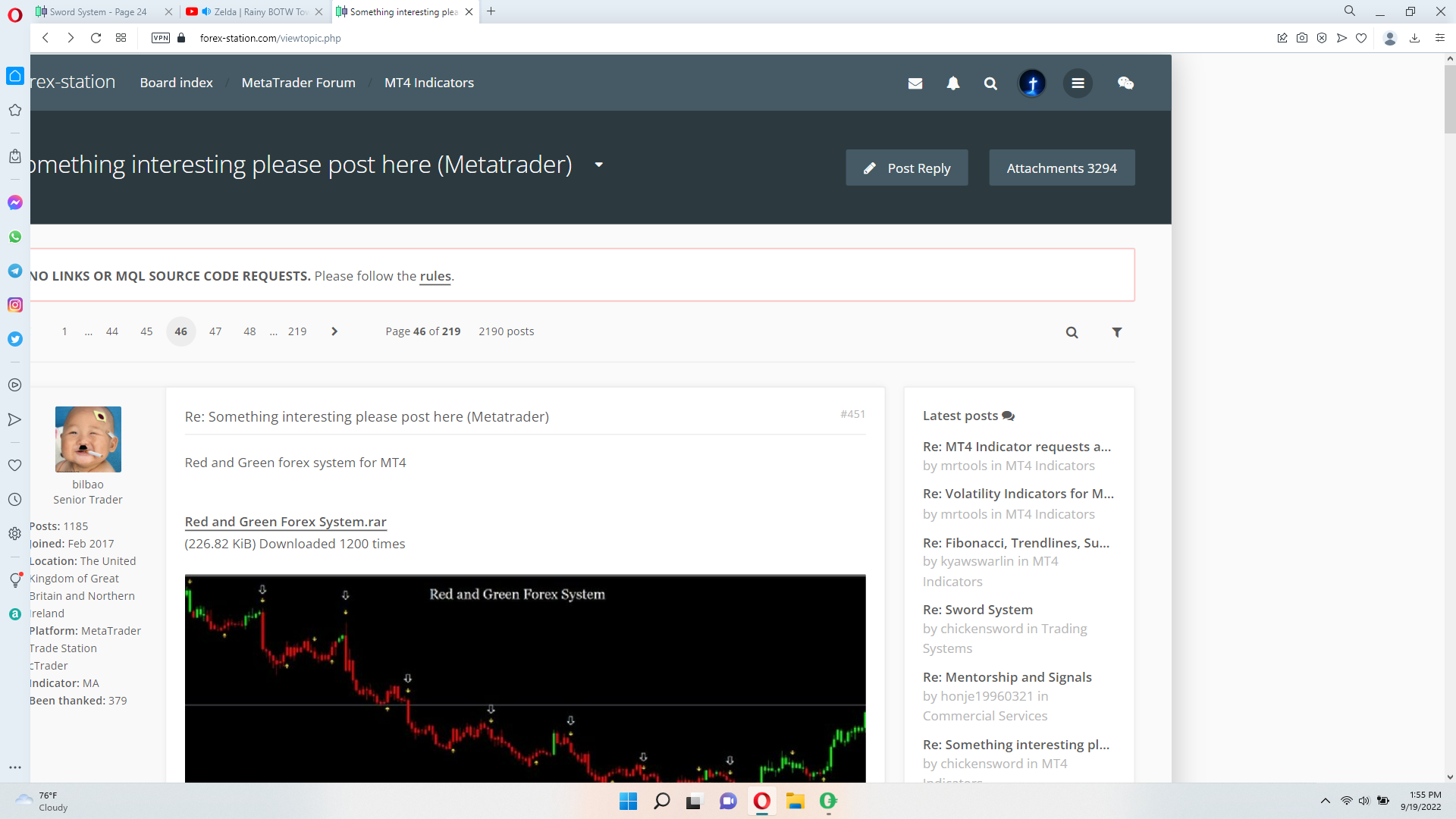This screenshot has height=819, width=1456.
Task: Open the chat bubbles icon in header
Action: point(1125,83)
